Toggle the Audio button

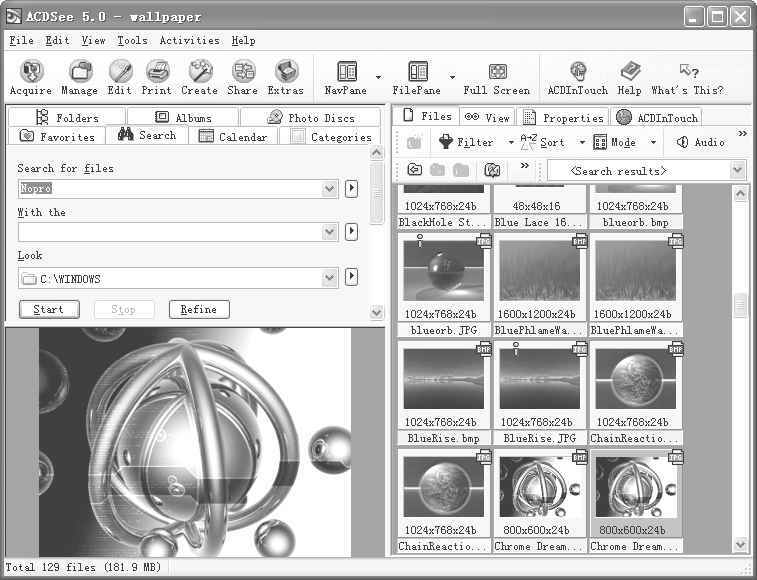[x=700, y=142]
